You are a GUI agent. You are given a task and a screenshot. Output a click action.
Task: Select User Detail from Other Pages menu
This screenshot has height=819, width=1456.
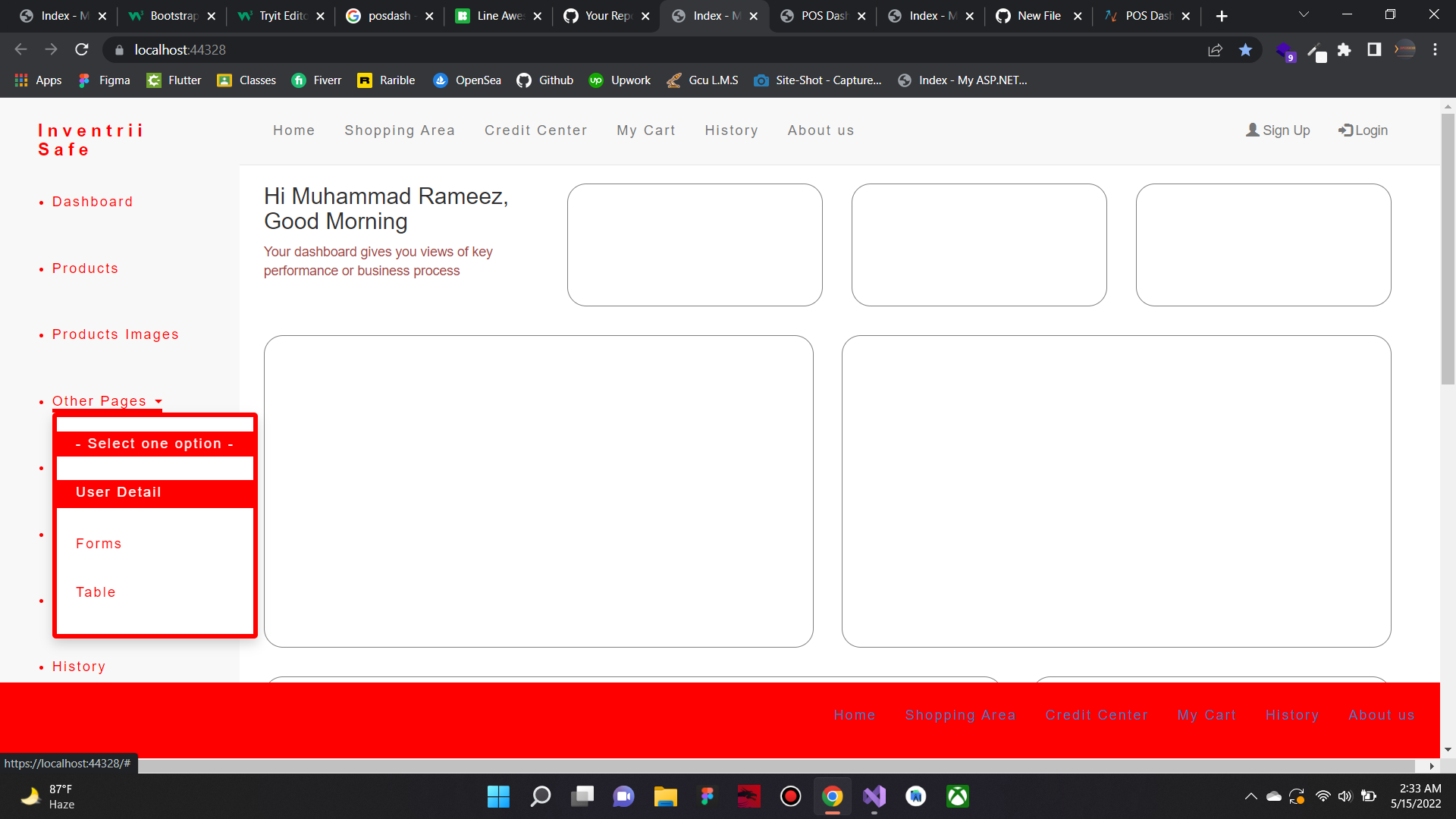click(x=118, y=492)
